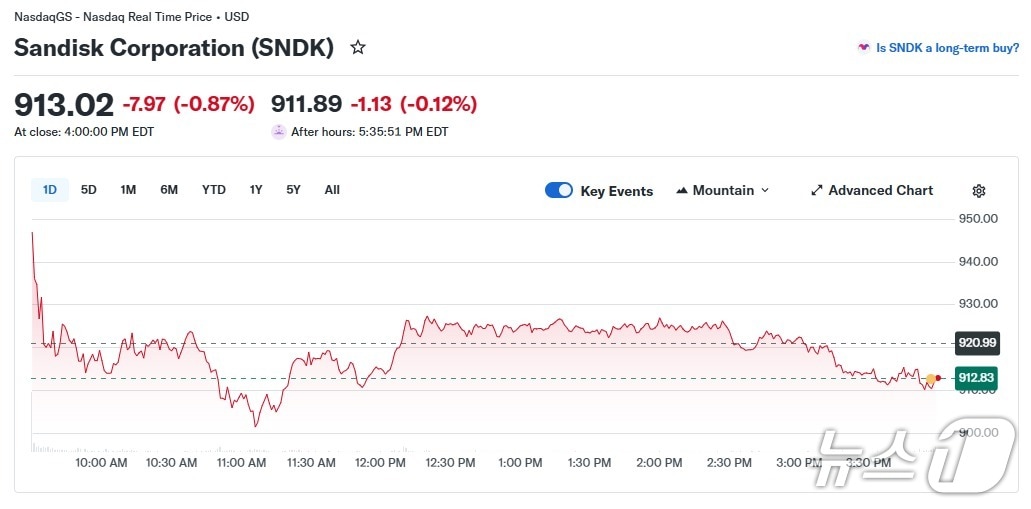The image size is (1031, 509).
Task: Click the Mountain chart type icon
Action: [682, 190]
